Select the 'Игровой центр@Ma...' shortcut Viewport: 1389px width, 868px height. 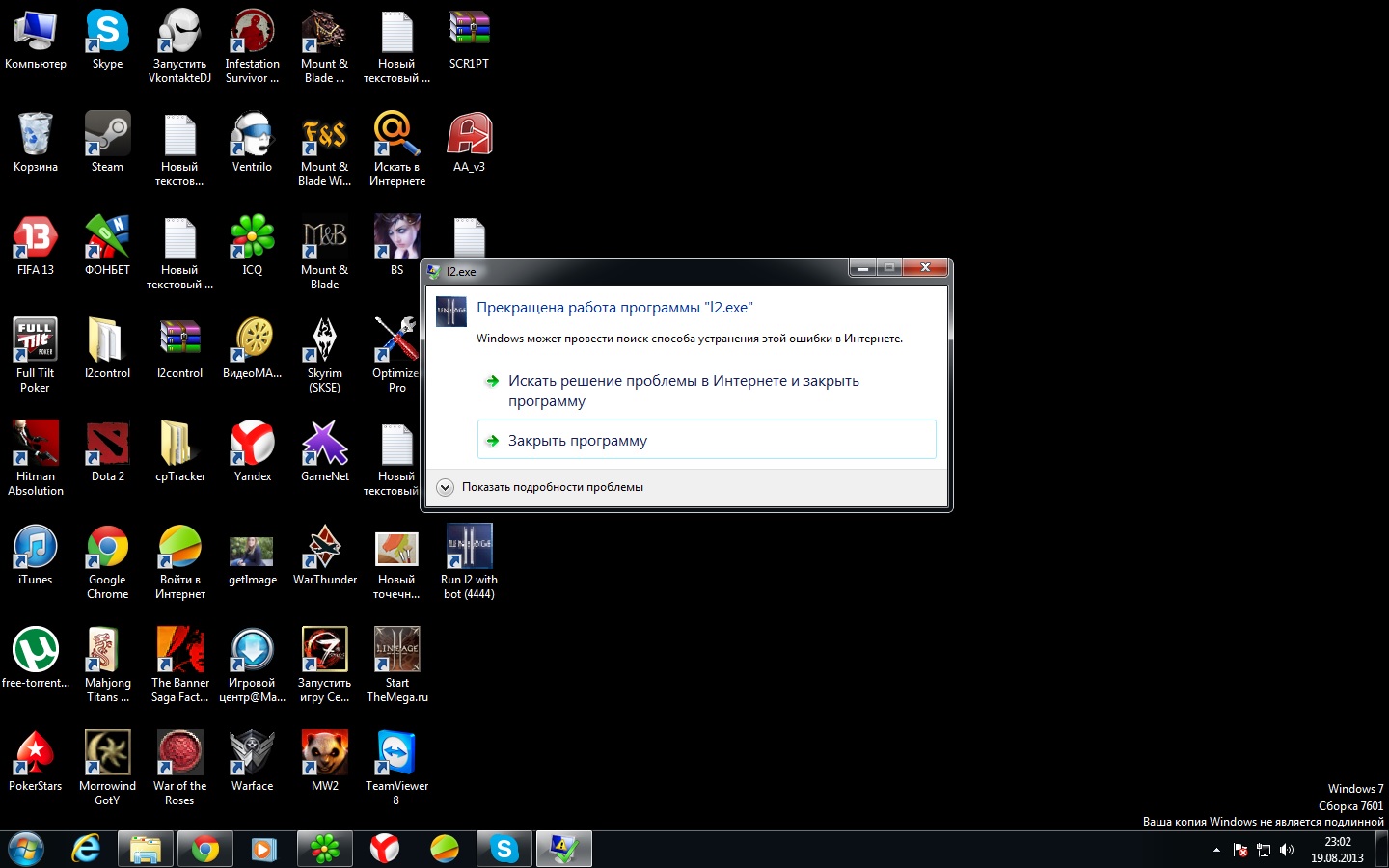tap(252, 666)
